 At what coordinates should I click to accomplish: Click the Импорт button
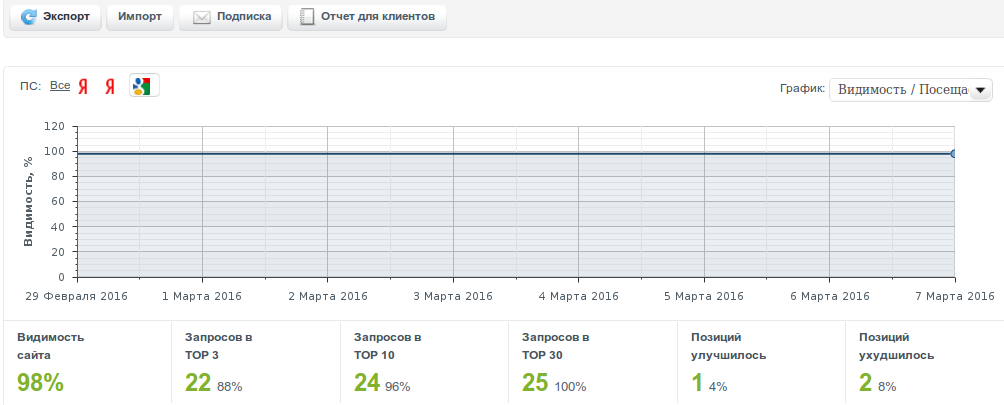[x=139, y=17]
